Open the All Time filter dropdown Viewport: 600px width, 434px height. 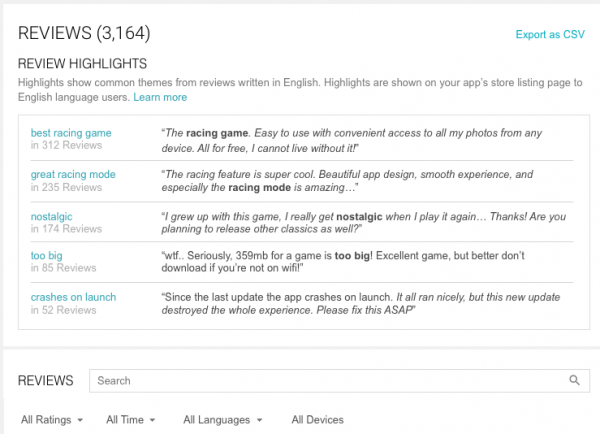pyautogui.click(x=131, y=420)
